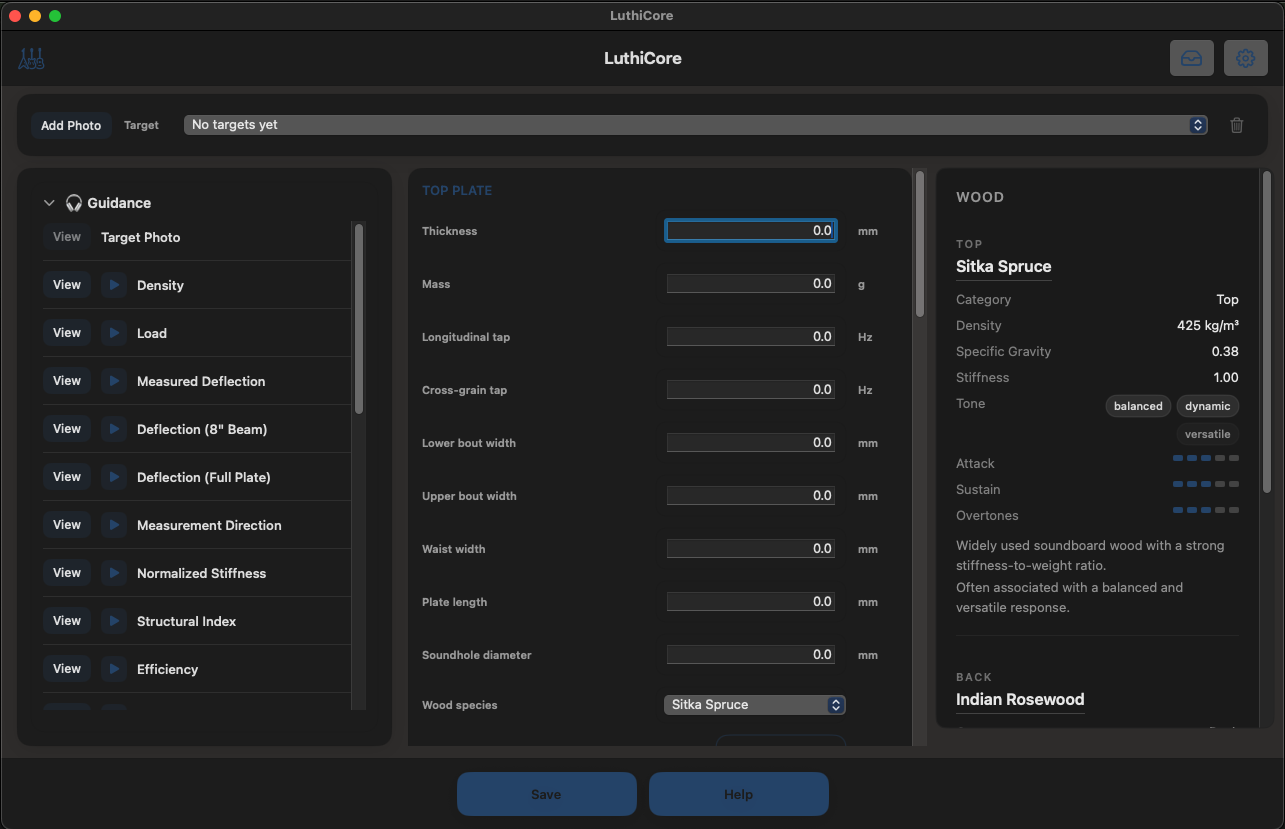Focus the Mass input field

(751, 284)
